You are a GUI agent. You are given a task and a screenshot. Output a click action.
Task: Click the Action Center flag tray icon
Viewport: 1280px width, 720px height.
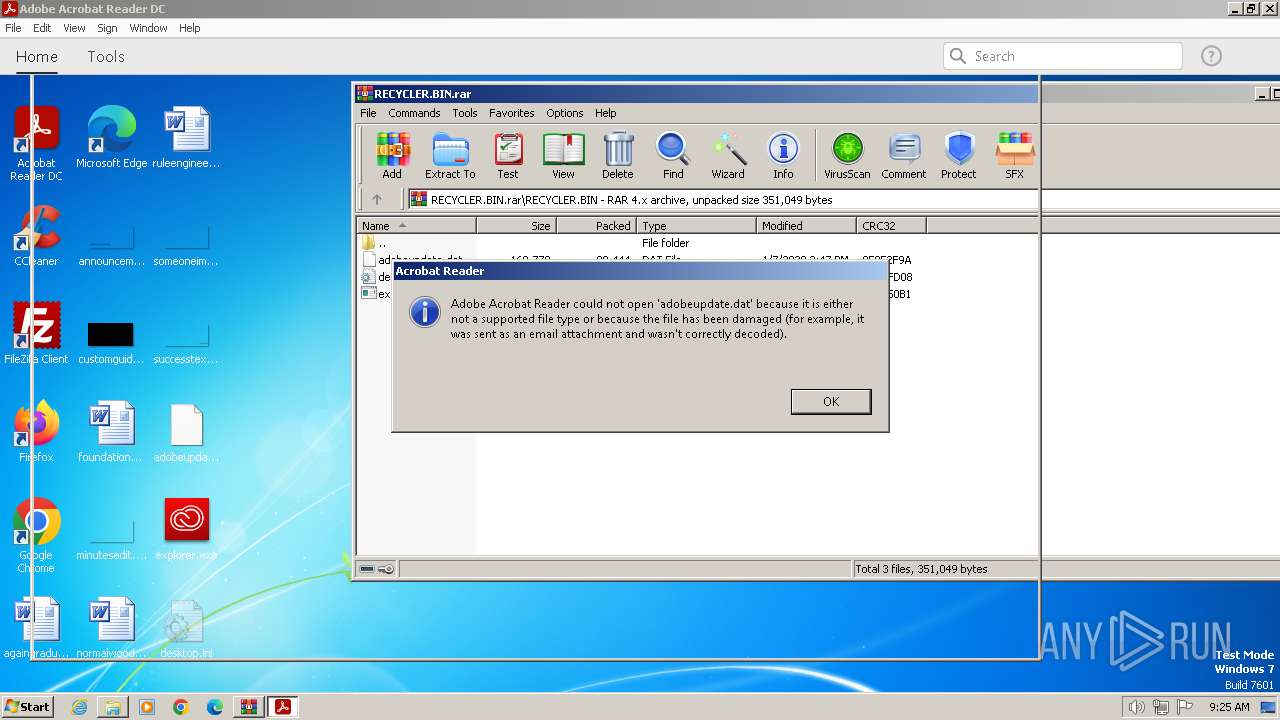(1185, 707)
